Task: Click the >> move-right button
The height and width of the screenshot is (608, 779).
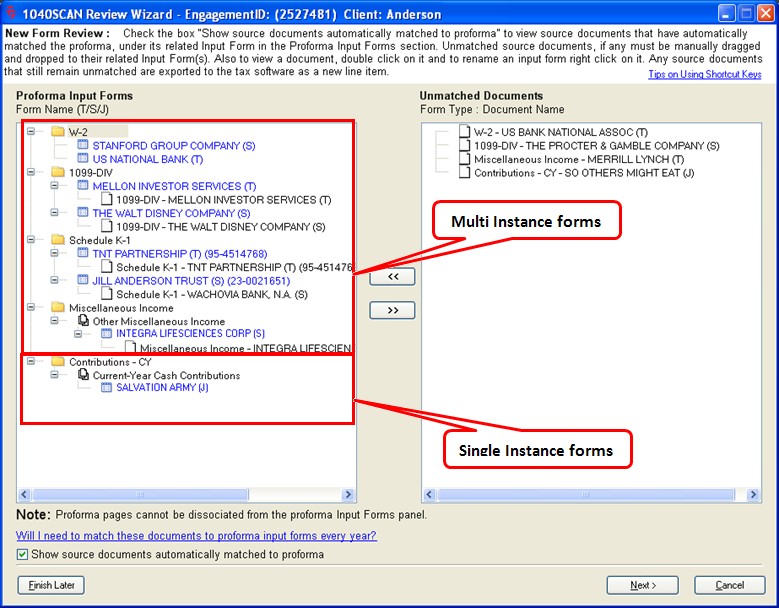Action: click(392, 310)
